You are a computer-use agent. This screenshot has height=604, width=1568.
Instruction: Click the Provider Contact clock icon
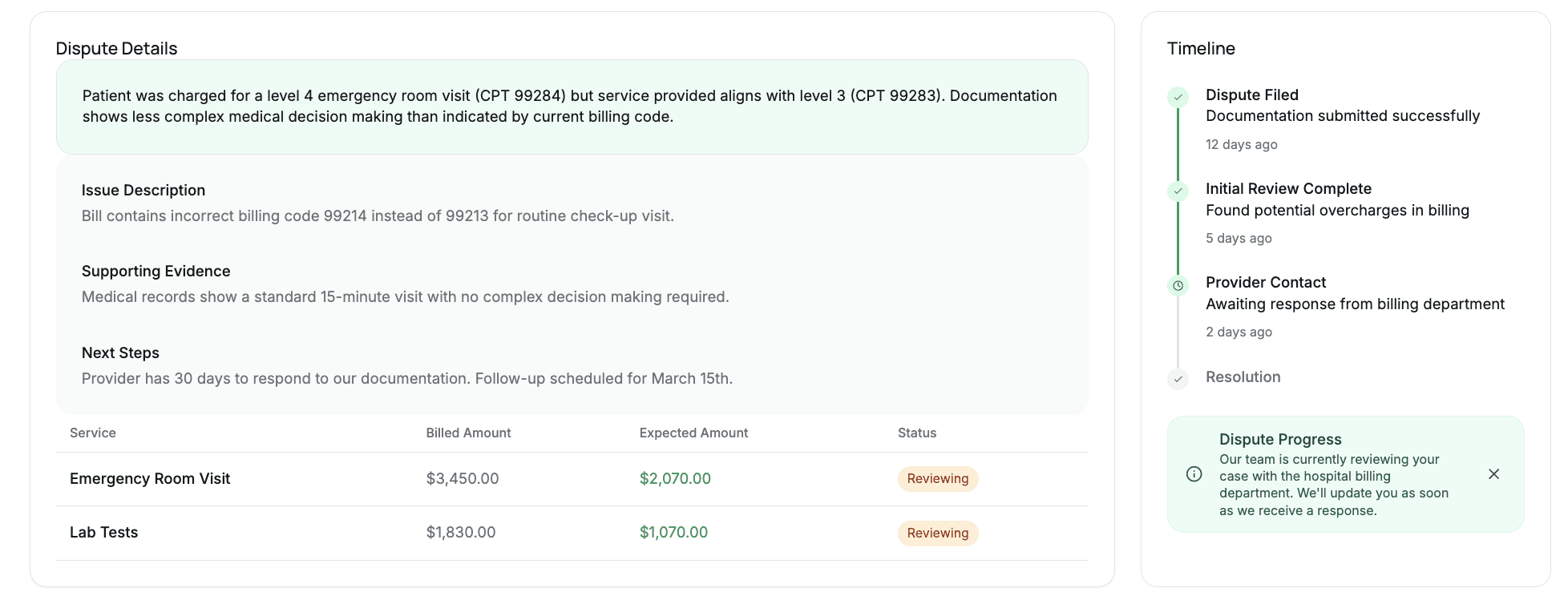pos(1178,285)
